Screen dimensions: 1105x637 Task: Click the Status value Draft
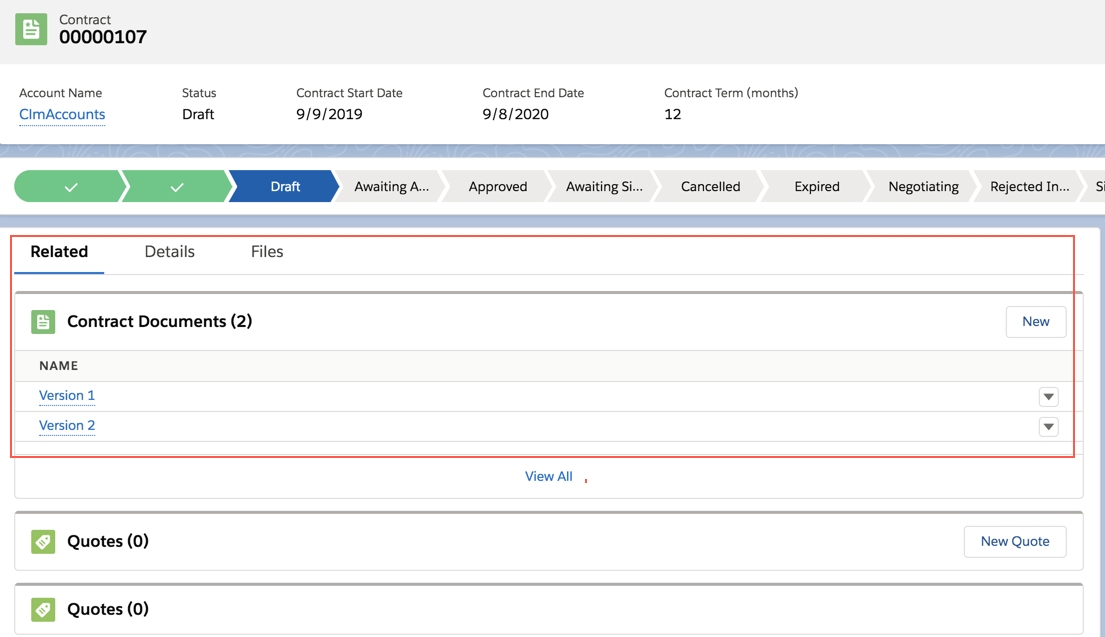pos(198,114)
